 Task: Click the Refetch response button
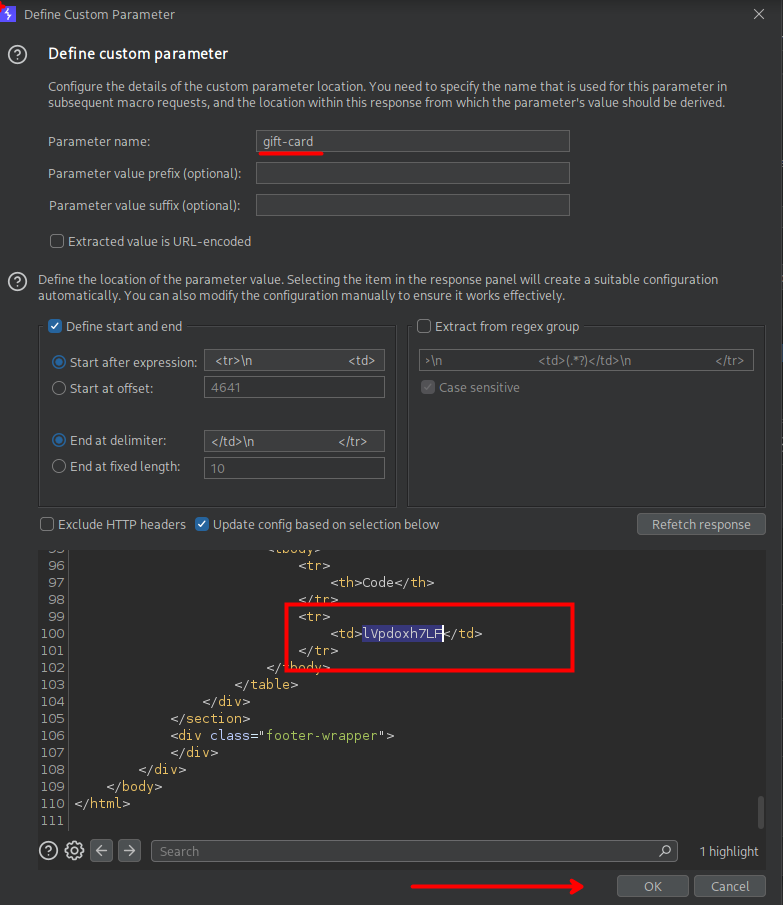[x=700, y=524]
